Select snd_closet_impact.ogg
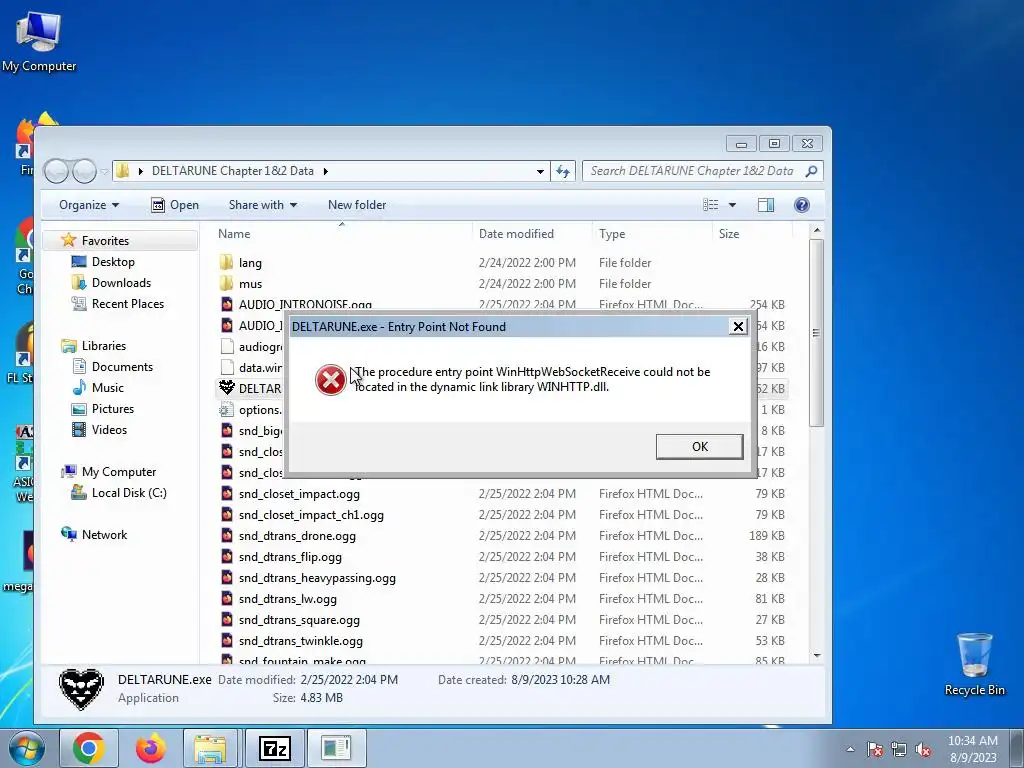The width and height of the screenshot is (1024, 768). coord(299,494)
